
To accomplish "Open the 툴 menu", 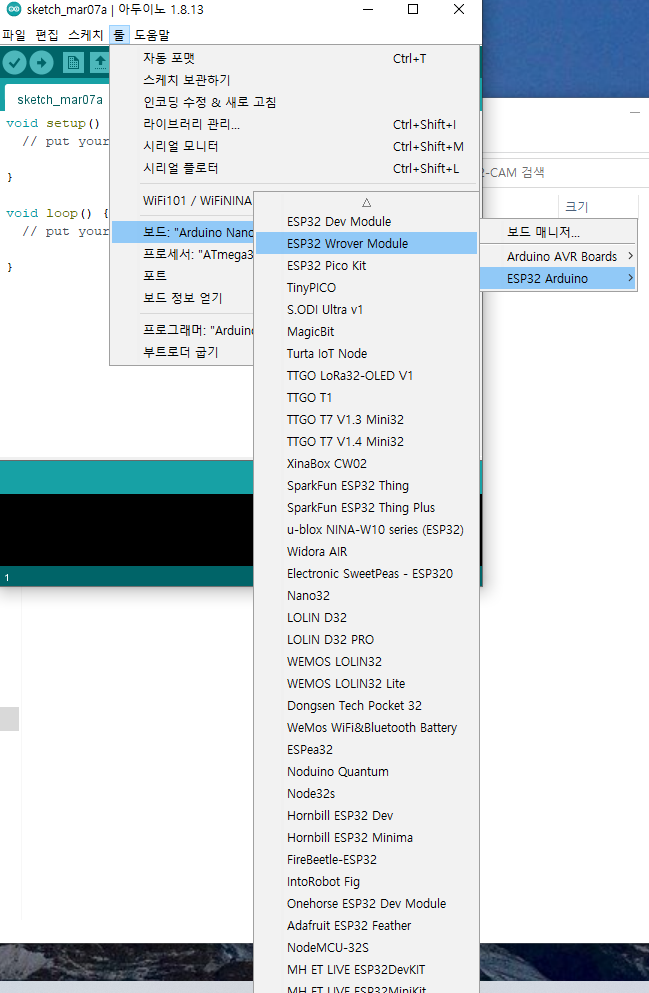I will [119, 35].
